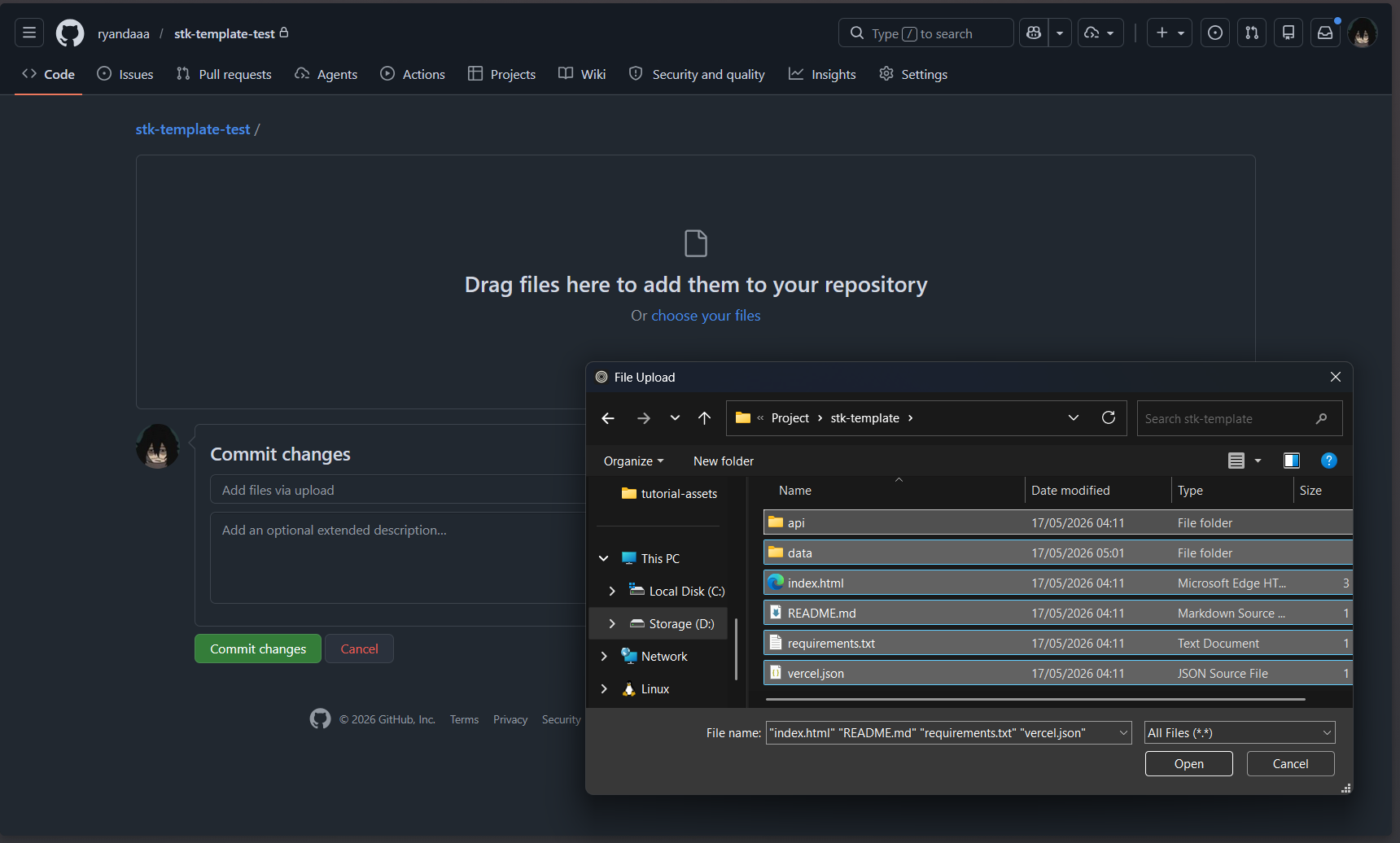Open the view options dropdown arrow
The height and width of the screenshot is (843, 1400).
pos(1258,461)
